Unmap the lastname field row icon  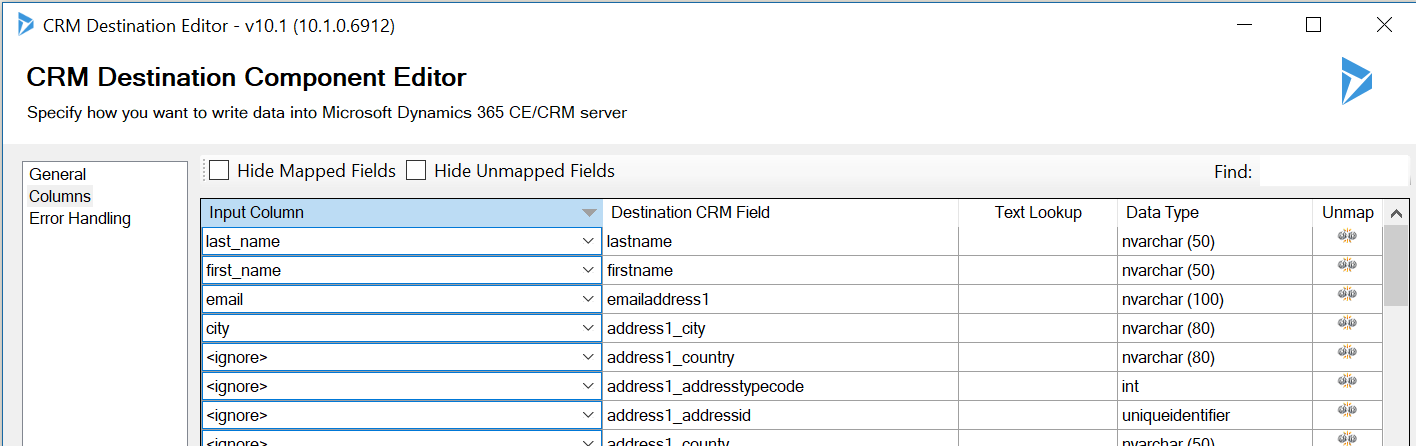pos(1346,236)
